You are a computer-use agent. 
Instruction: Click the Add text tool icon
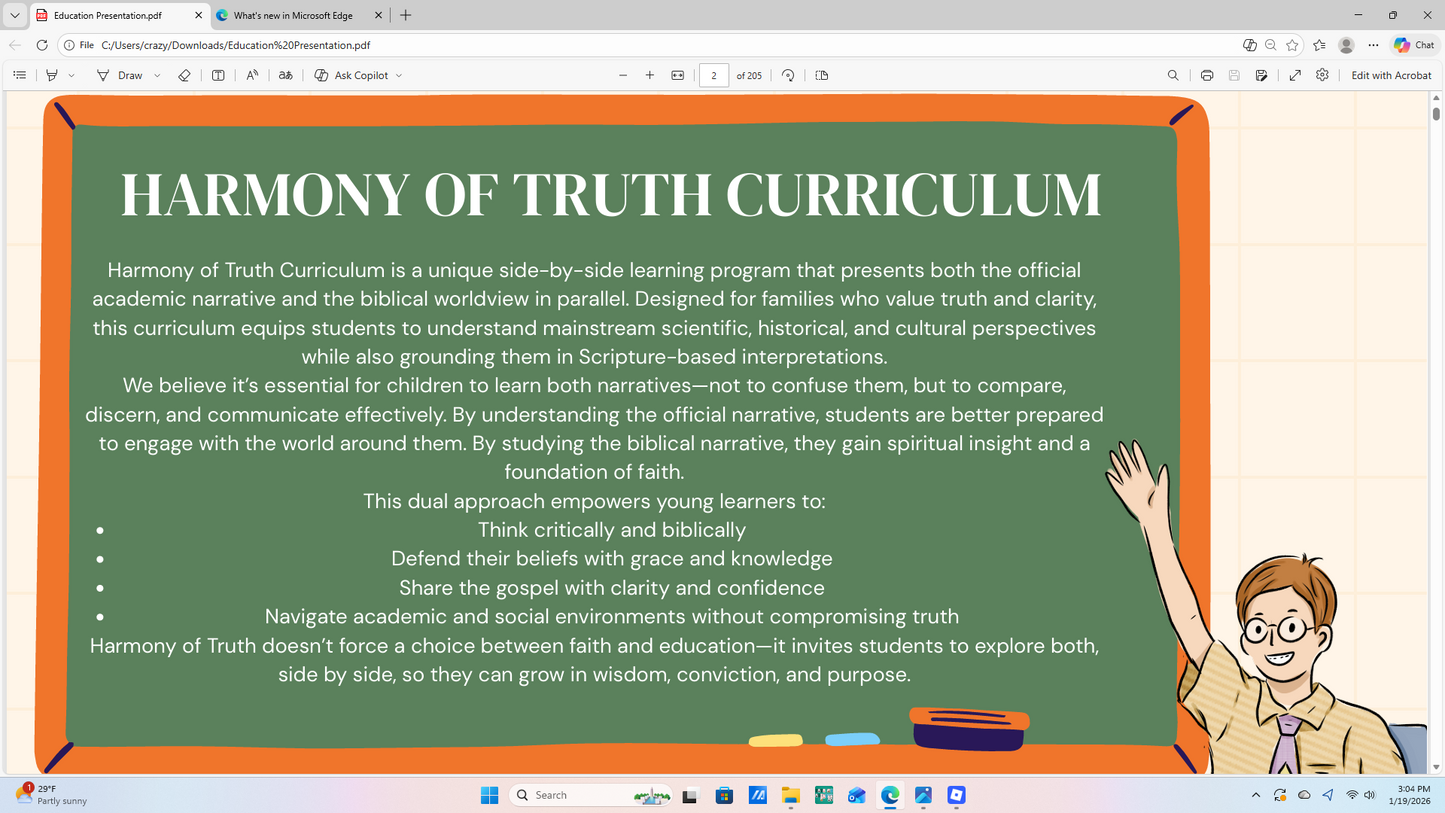(x=218, y=75)
